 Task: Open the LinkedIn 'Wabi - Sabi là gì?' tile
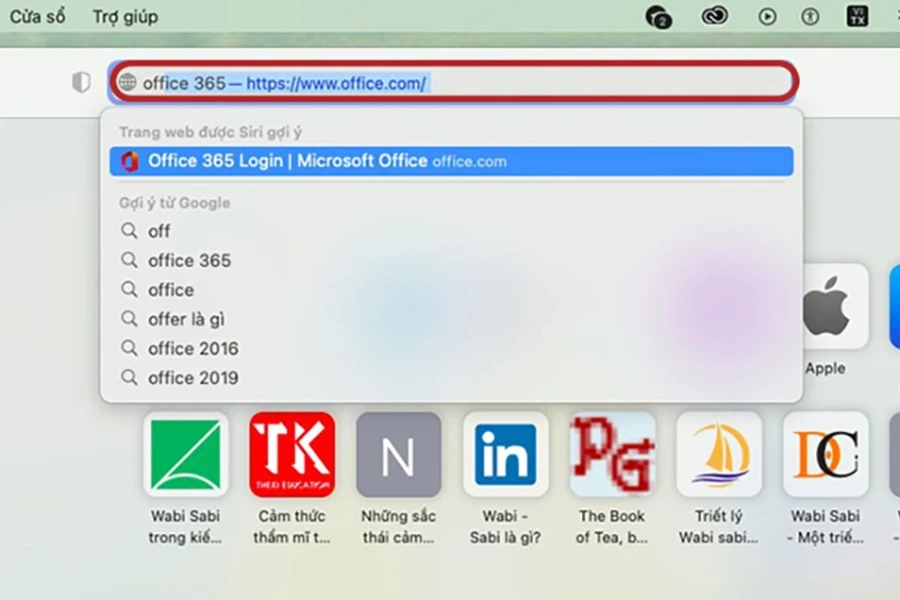(x=505, y=454)
